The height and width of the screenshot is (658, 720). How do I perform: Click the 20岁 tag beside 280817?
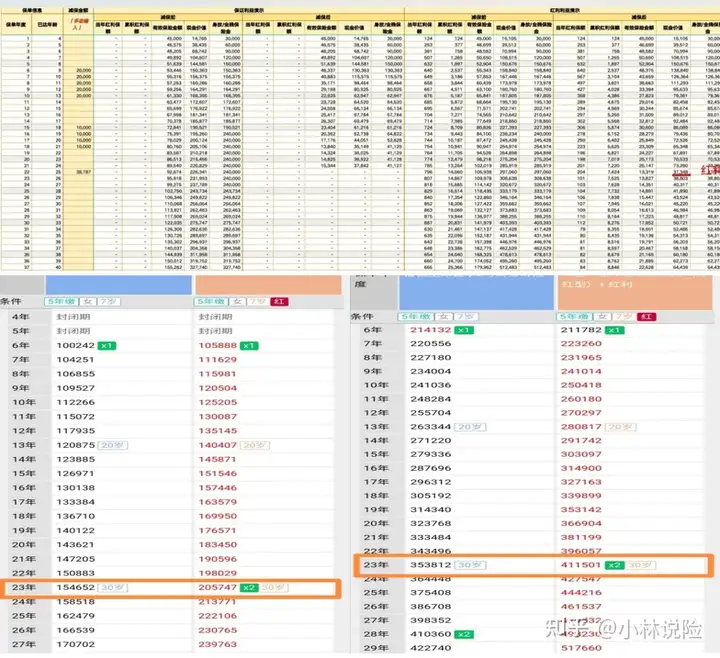click(x=620, y=427)
